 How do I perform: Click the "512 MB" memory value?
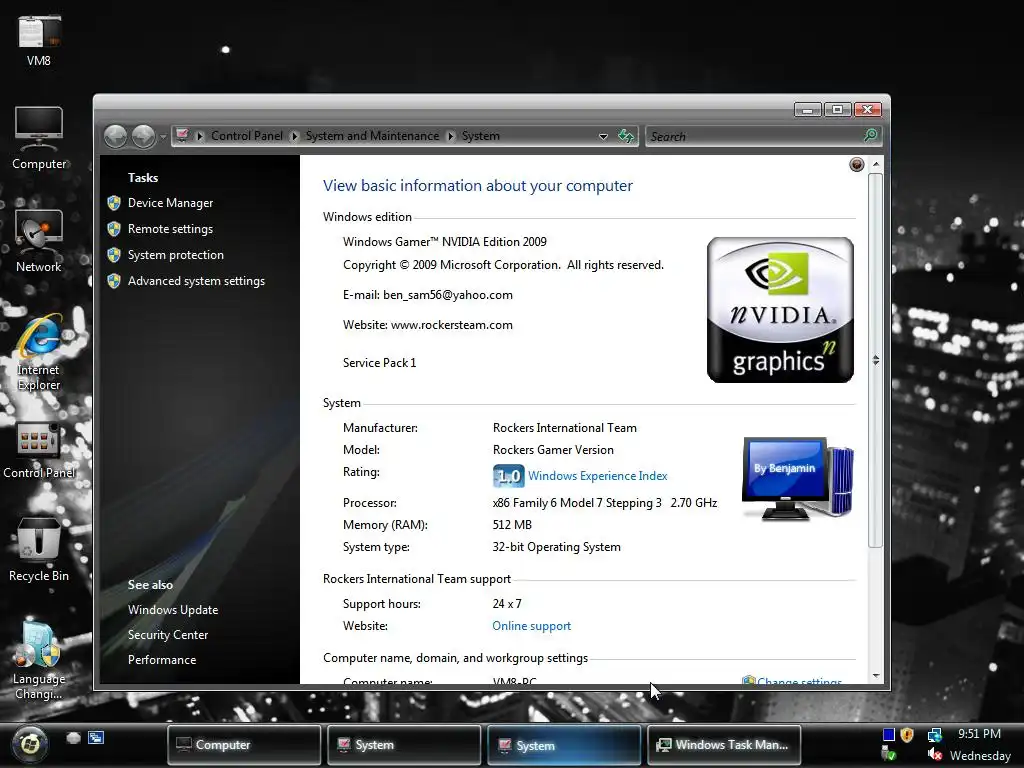pyautogui.click(x=512, y=525)
